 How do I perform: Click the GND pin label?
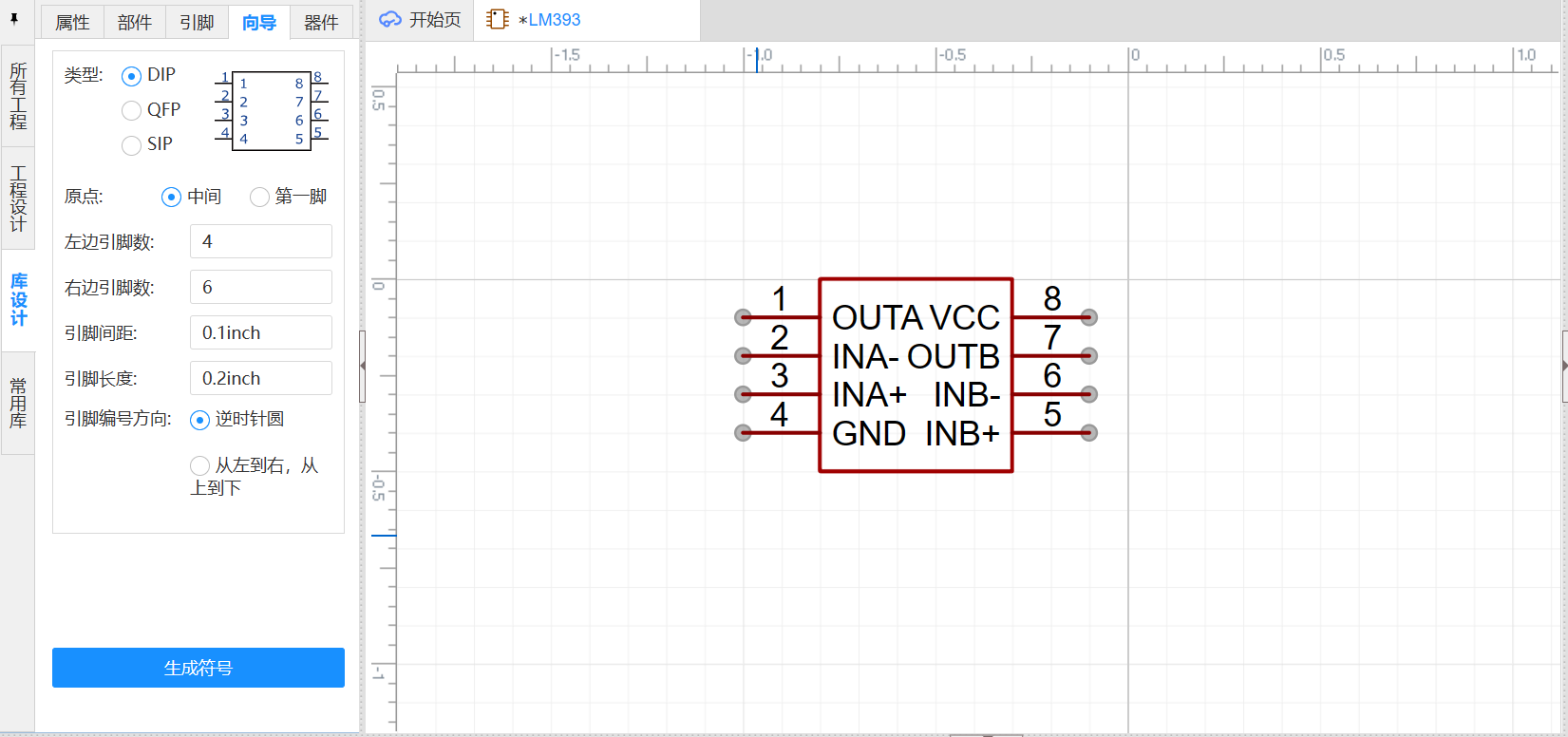click(x=869, y=433)
